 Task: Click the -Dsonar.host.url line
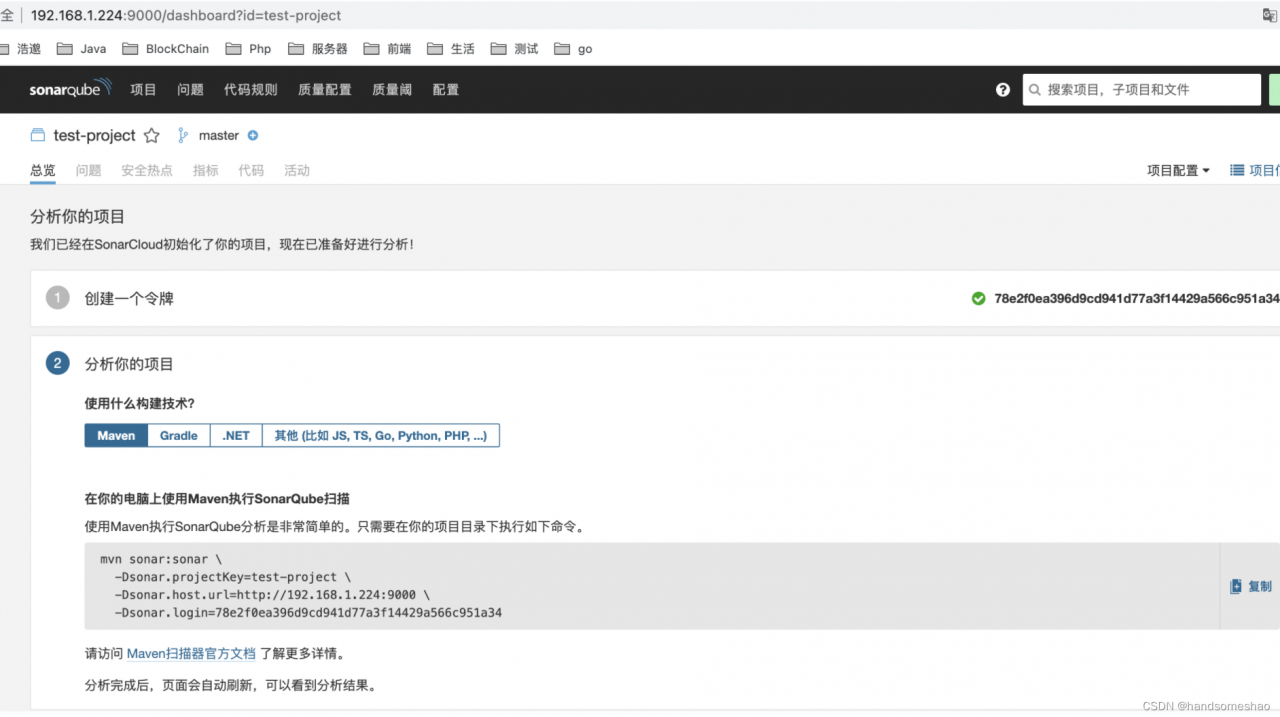point(272,594)
